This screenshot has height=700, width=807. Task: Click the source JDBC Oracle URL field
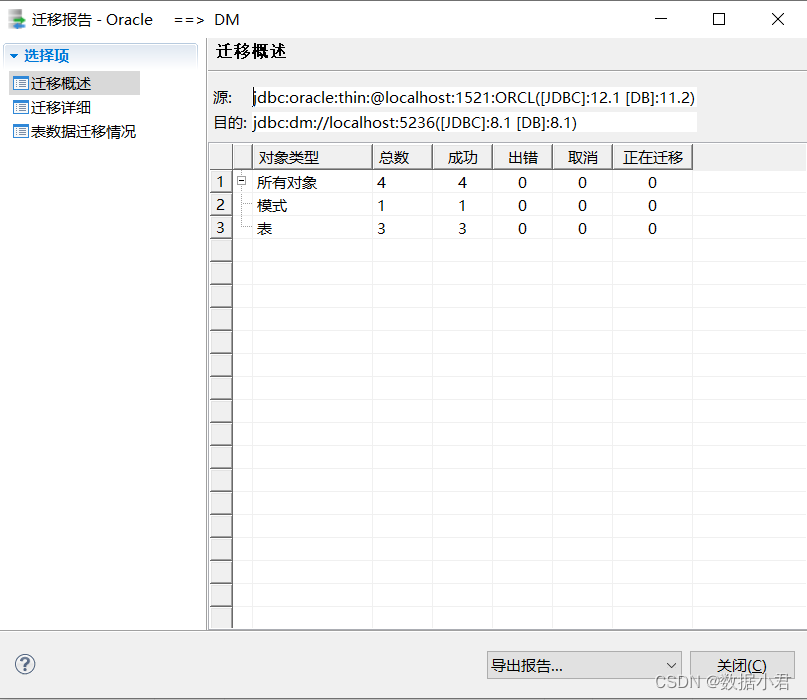474,97
